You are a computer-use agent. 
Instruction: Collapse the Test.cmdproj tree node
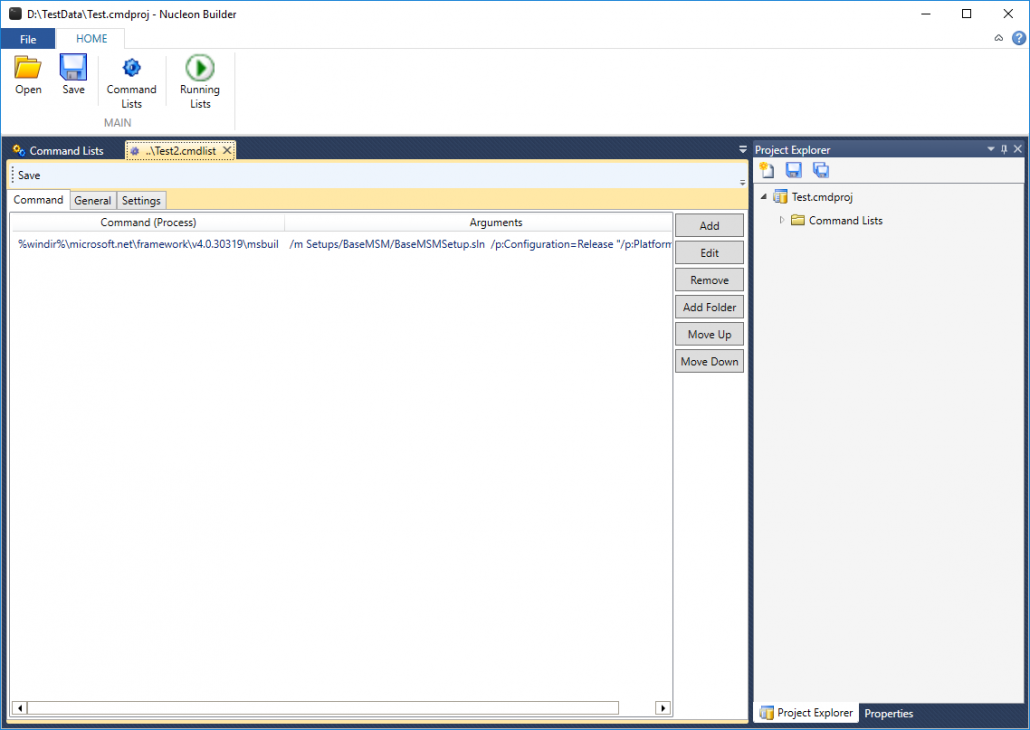[x=763, y=197]
